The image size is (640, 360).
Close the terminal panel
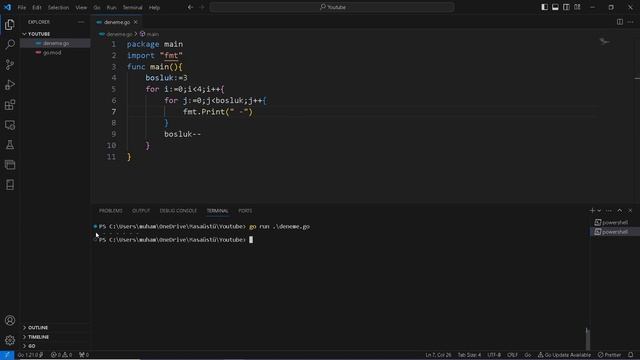click(630, 211)
